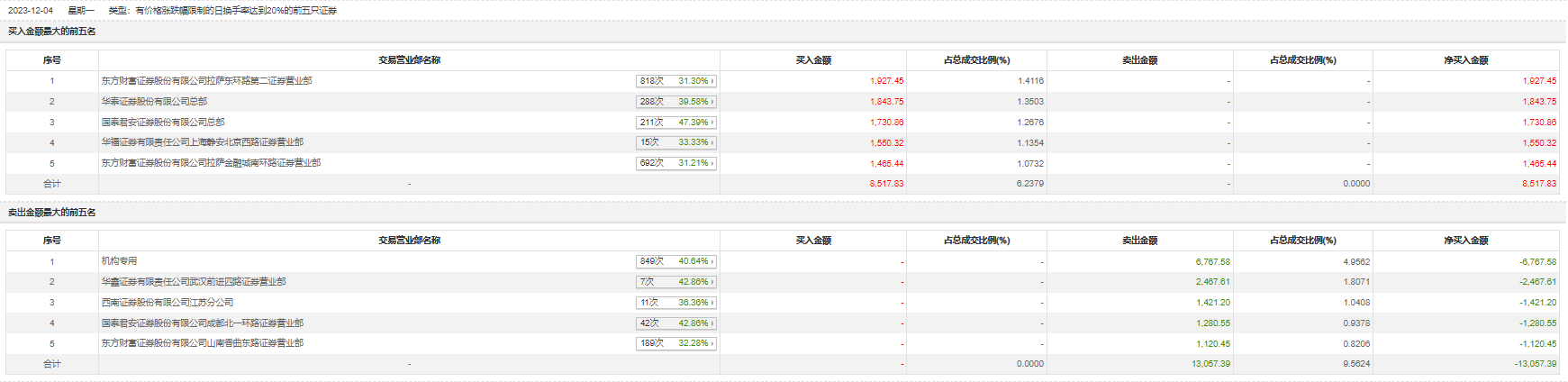Expand the 849次 40.64% stats box
The width and height of the screenshot is (1568, 382).
[x=676, y=261]
